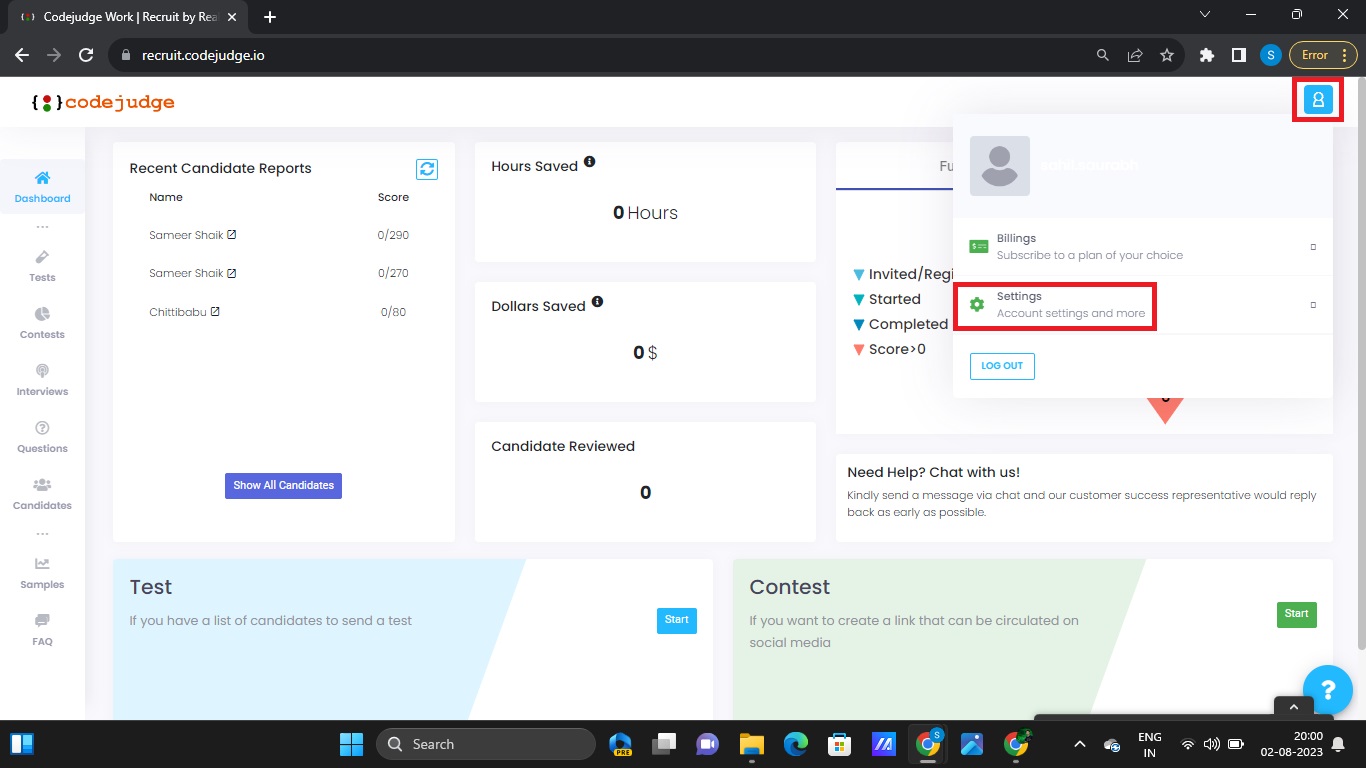Click the Show All Candidates button
Screen dimensions: 1366x768
tap(283, 485)
